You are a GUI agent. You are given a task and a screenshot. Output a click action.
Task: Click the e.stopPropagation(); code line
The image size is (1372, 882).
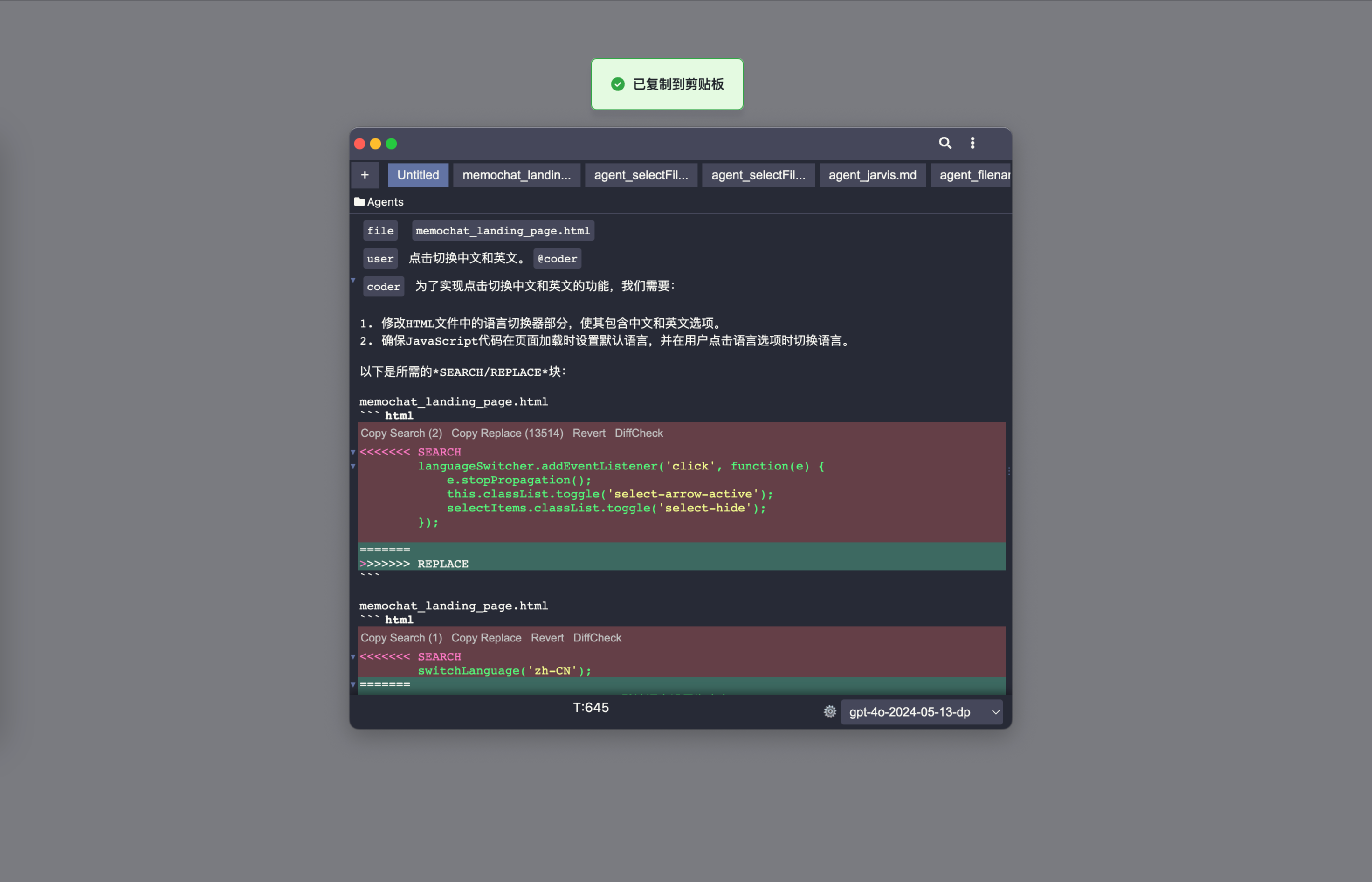[x=519, y=480]
